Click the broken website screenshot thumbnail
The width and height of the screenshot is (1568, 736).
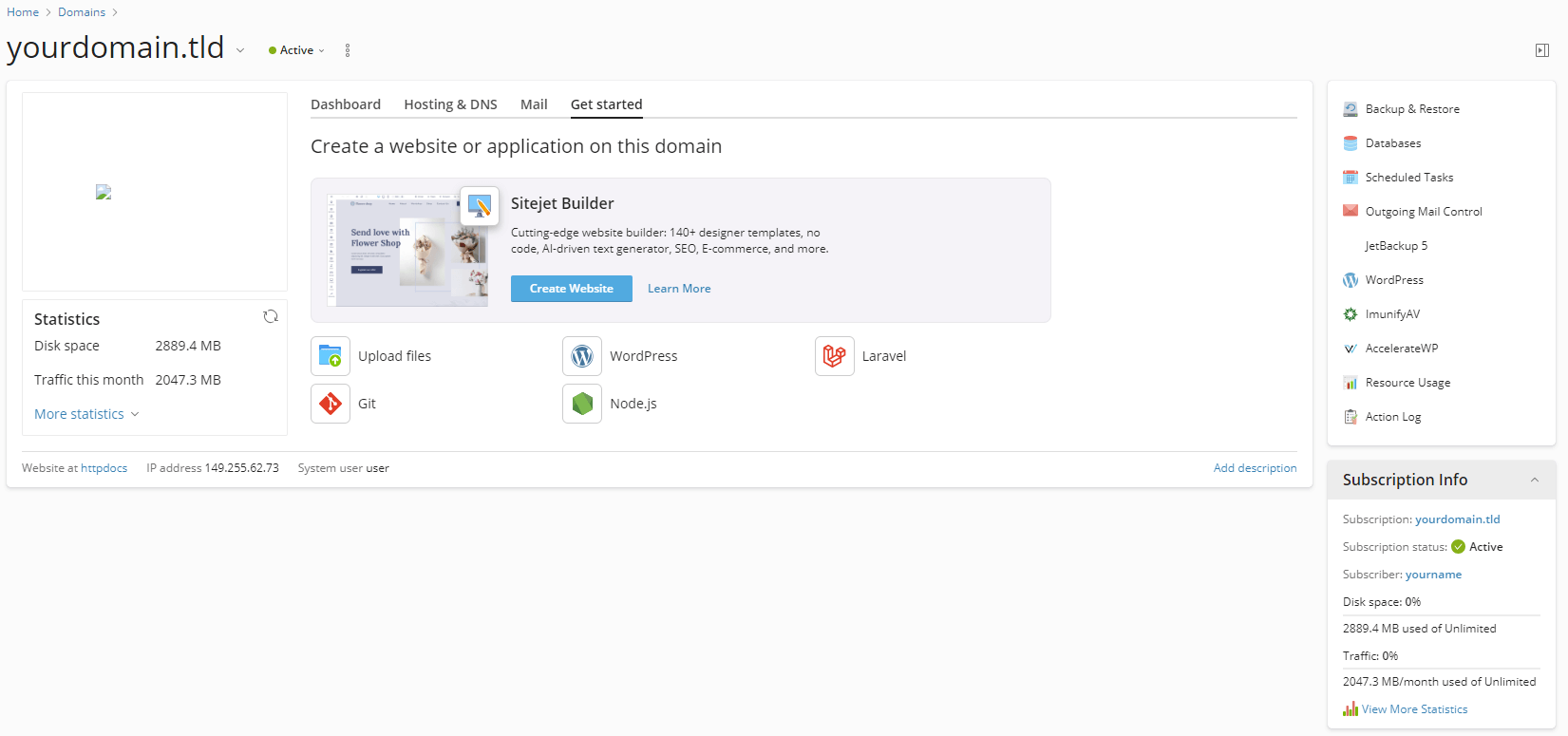click(104, 192)
